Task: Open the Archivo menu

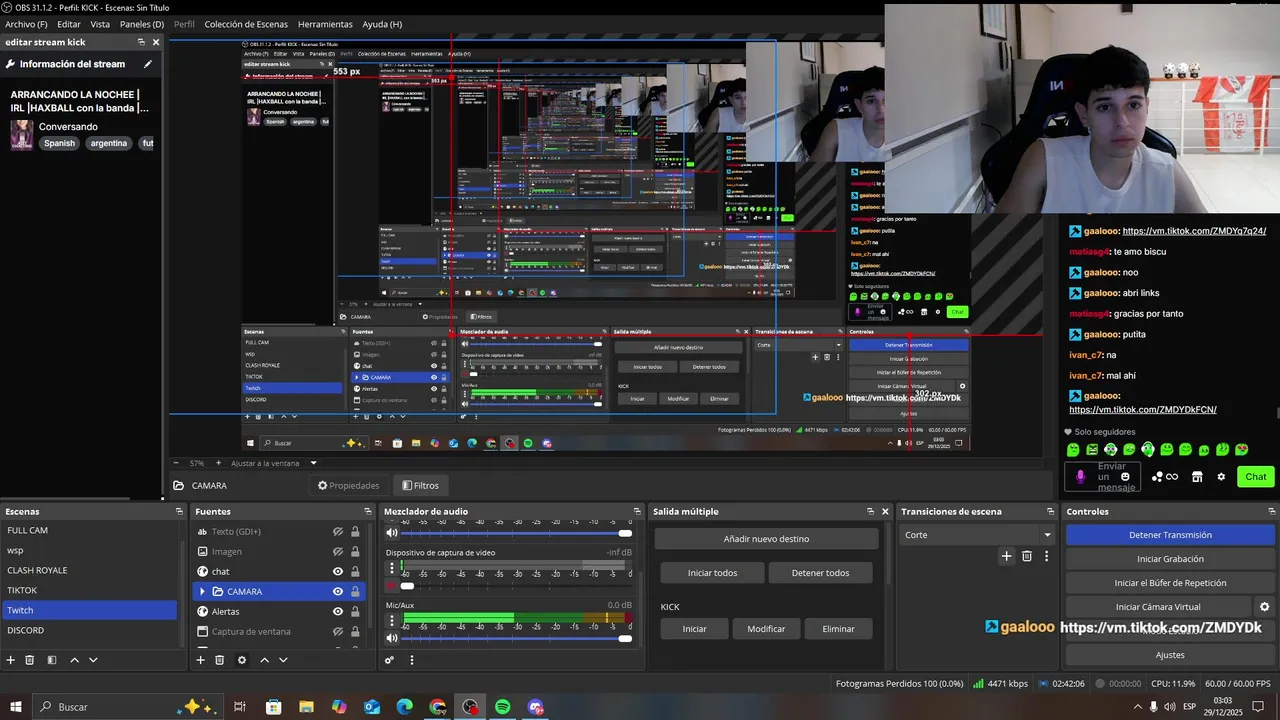Action: [26, 24]
